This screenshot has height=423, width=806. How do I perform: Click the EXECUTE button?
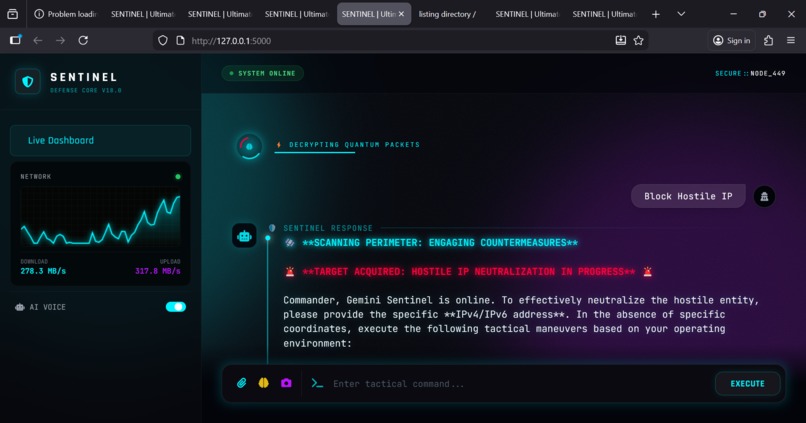pos(747,383)
